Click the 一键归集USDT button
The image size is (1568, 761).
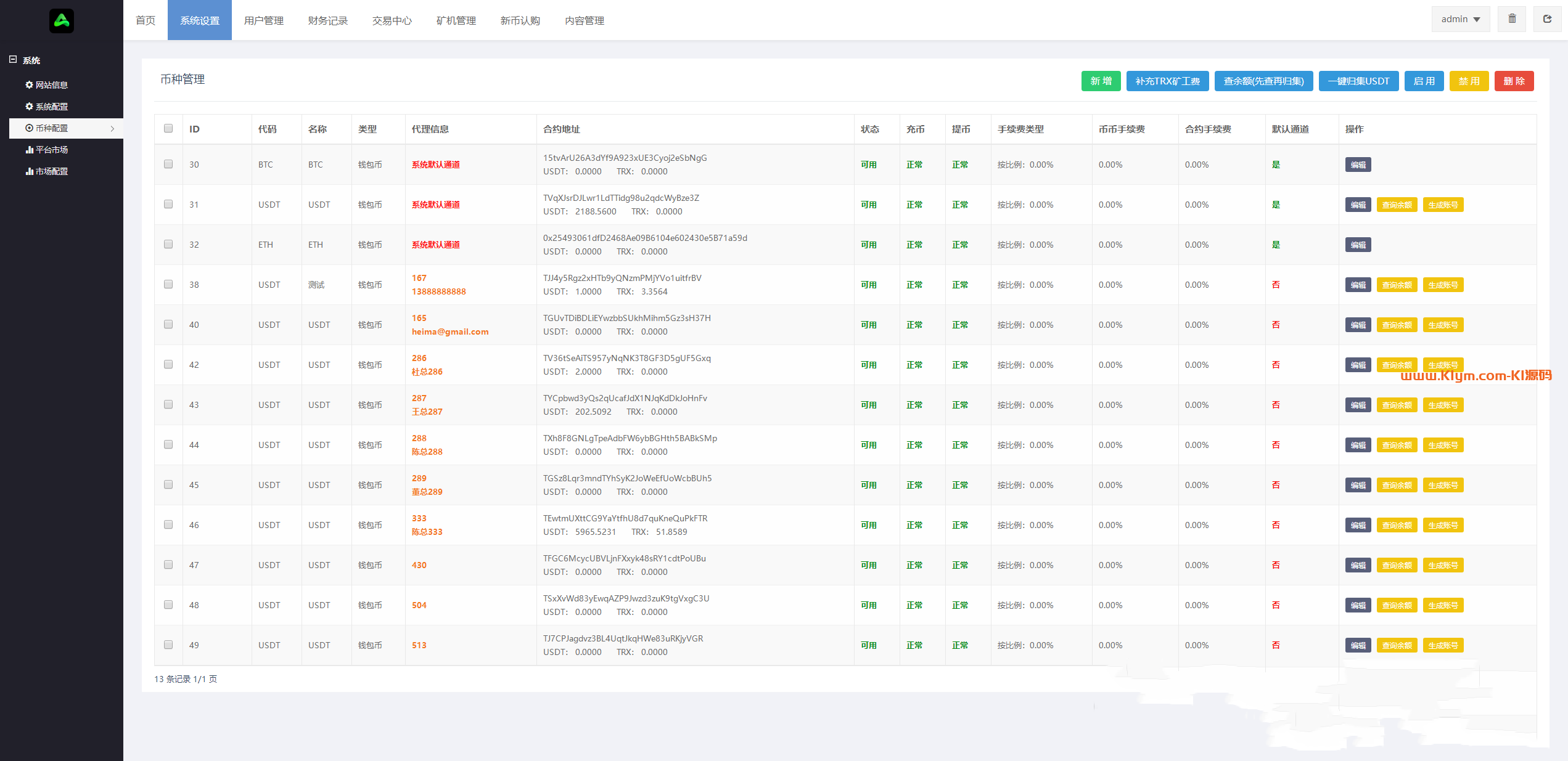click(1358, 81)
